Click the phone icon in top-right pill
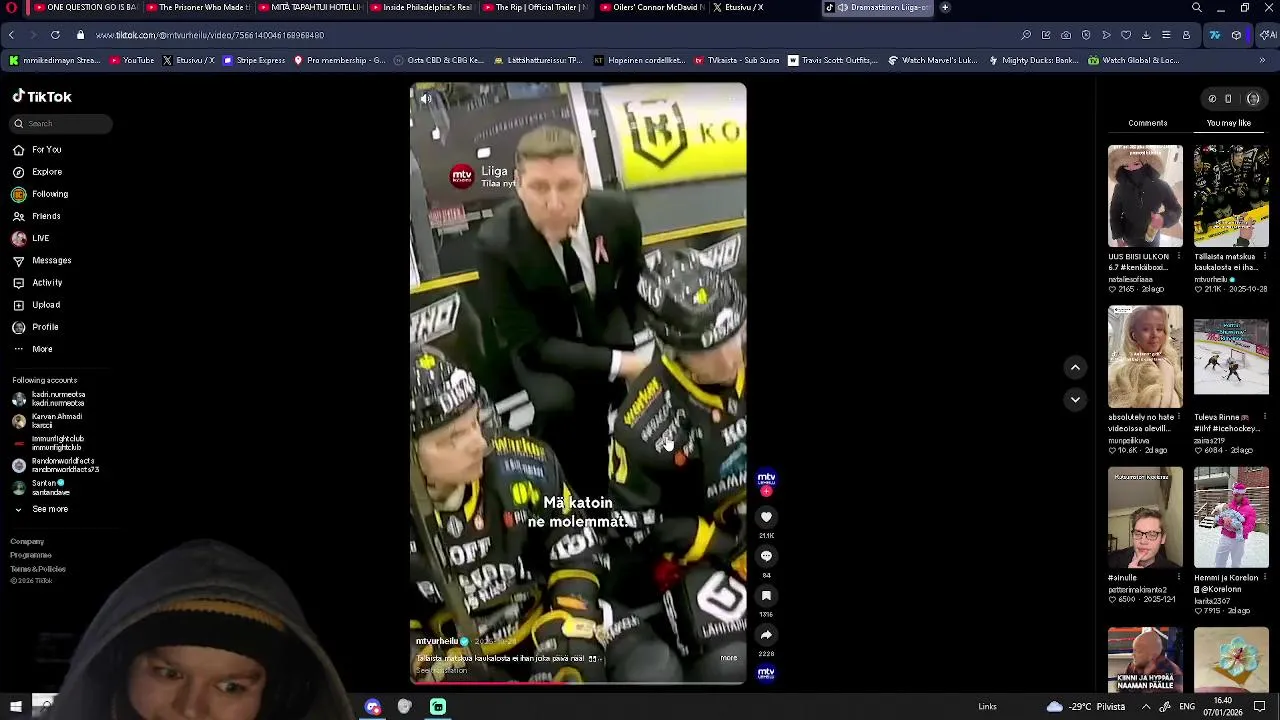 point(1228,99)
